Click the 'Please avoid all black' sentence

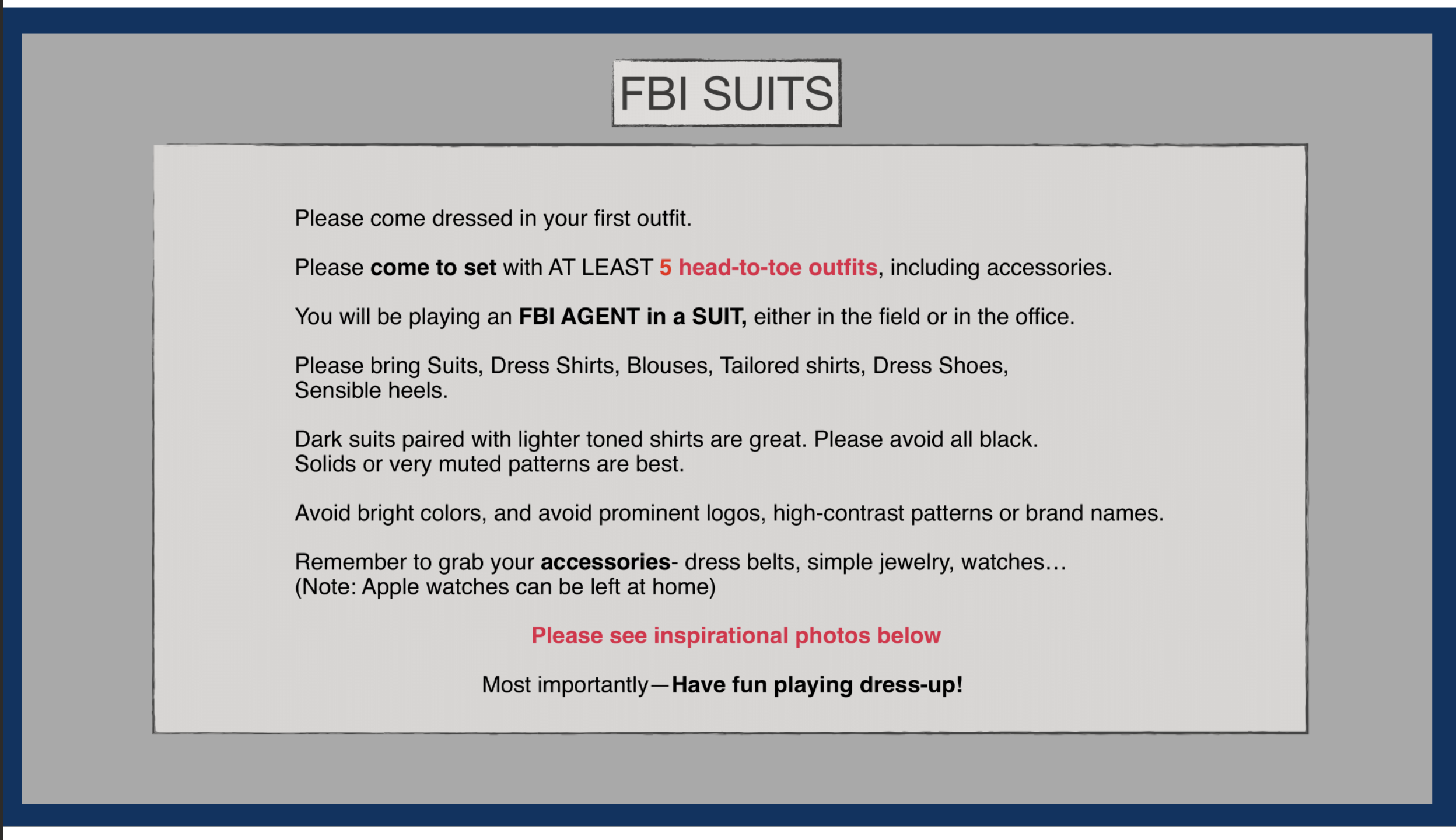pos(926,439)
